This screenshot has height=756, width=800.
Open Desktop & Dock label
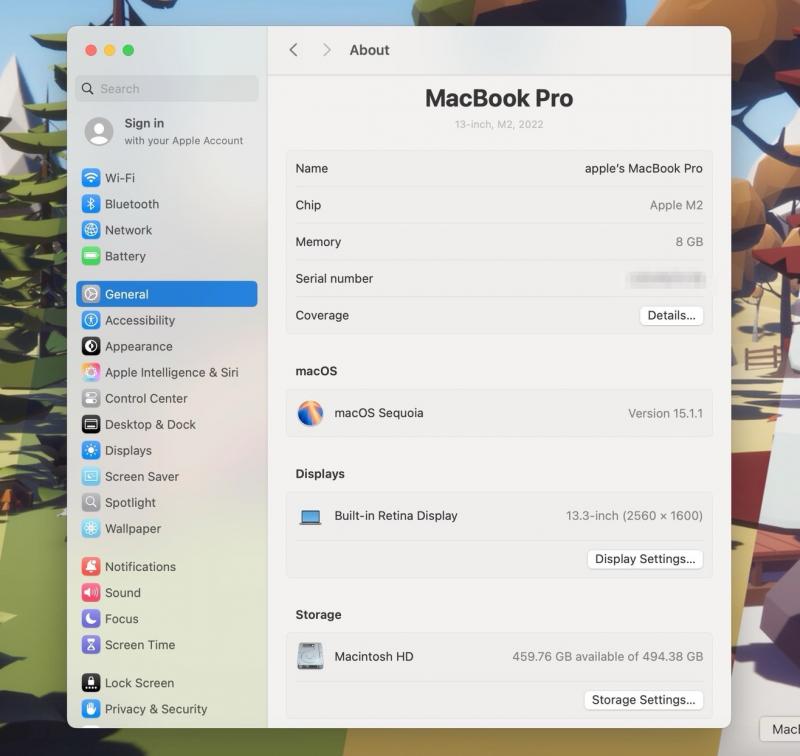151,424
